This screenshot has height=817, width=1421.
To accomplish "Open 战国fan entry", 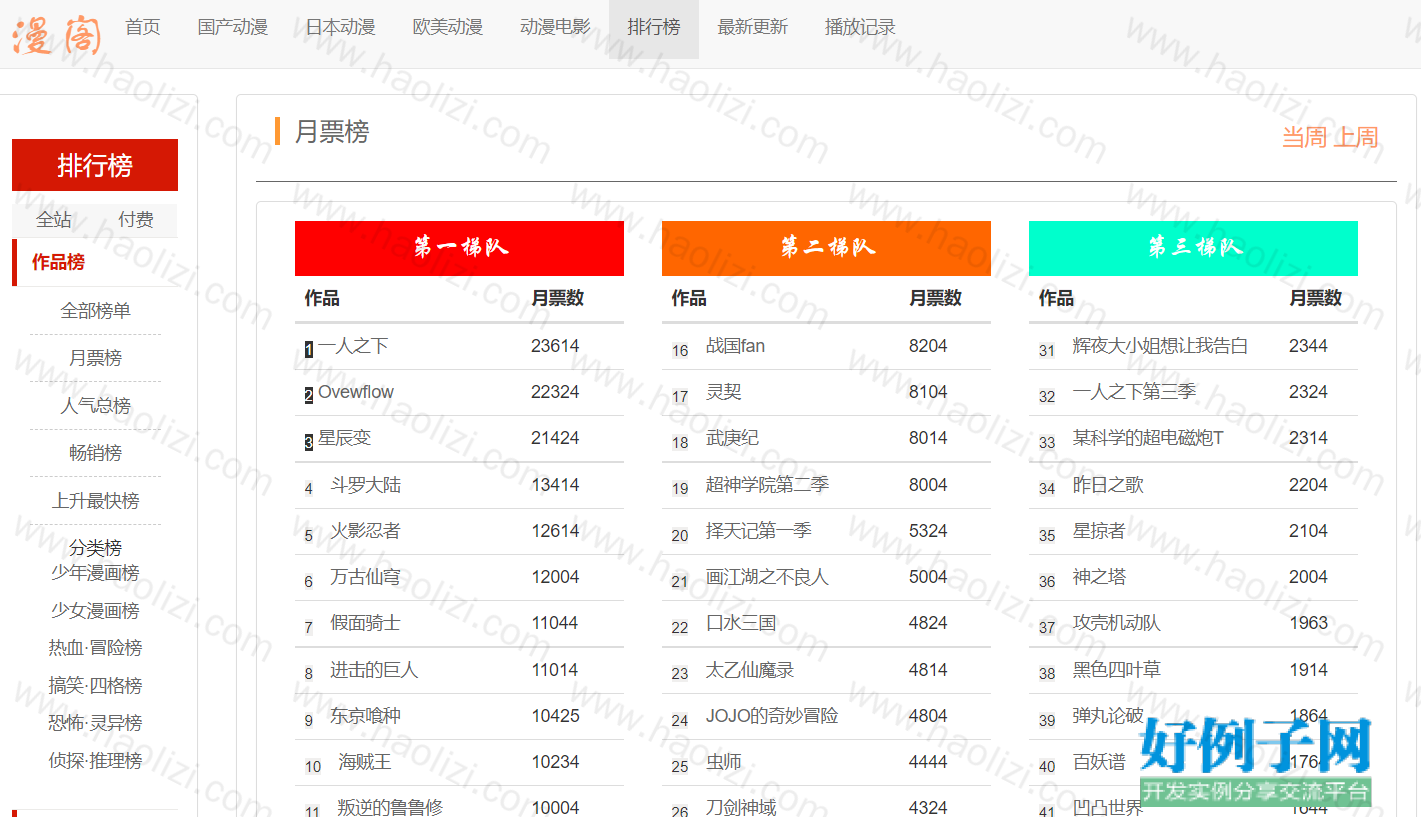I will coord(735,346).
